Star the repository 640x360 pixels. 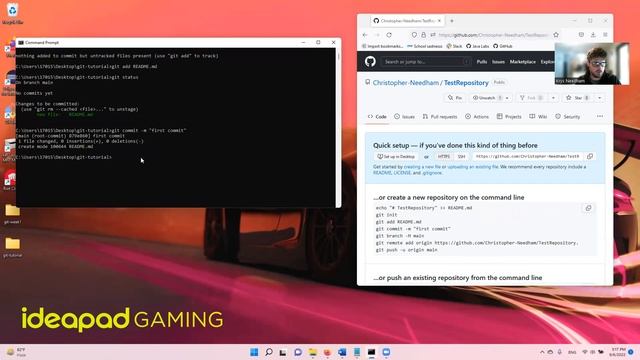tap(578, 98)
